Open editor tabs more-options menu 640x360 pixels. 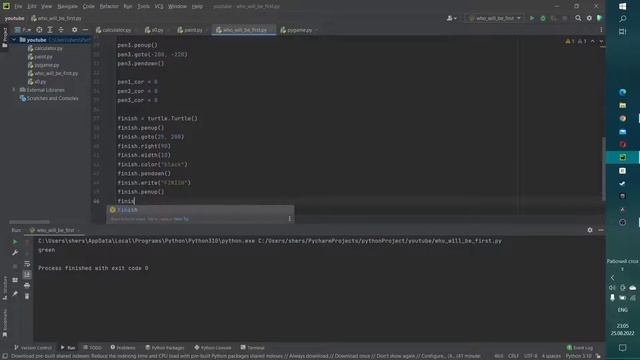click(x=601, y=30)
